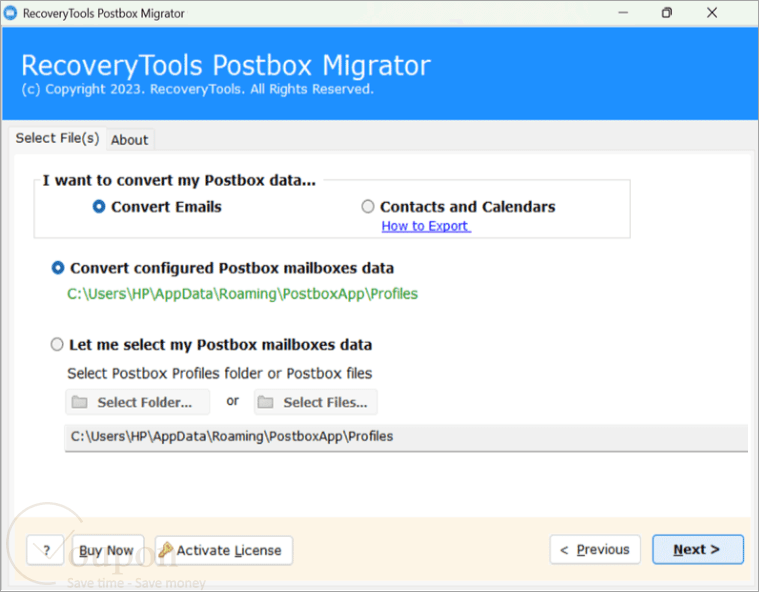Minimize the Postbox Migrator window
The image size is (759, 592).
coord(623,13)
